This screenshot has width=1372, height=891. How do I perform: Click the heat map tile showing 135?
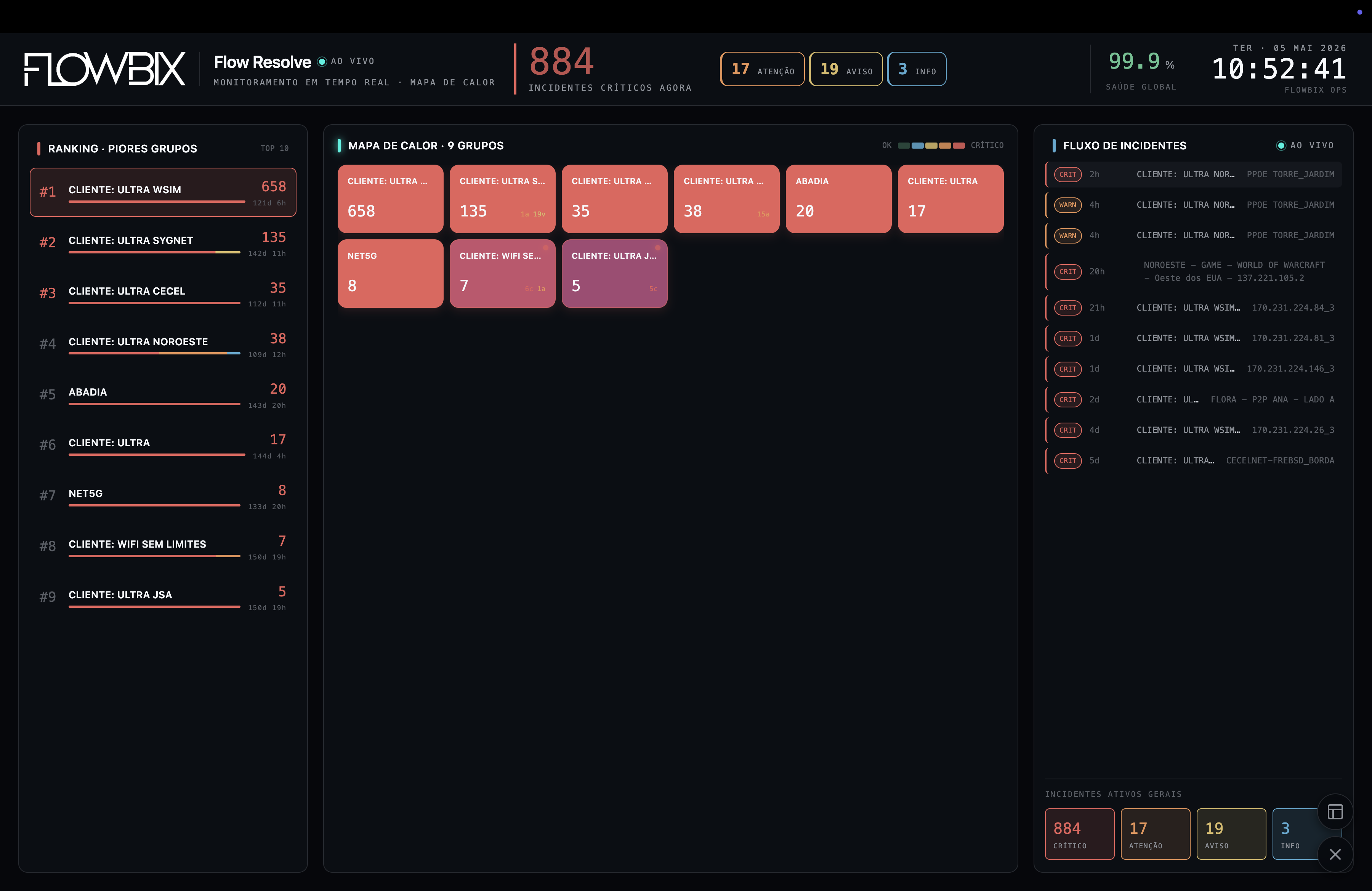click(x=502, y=199)
